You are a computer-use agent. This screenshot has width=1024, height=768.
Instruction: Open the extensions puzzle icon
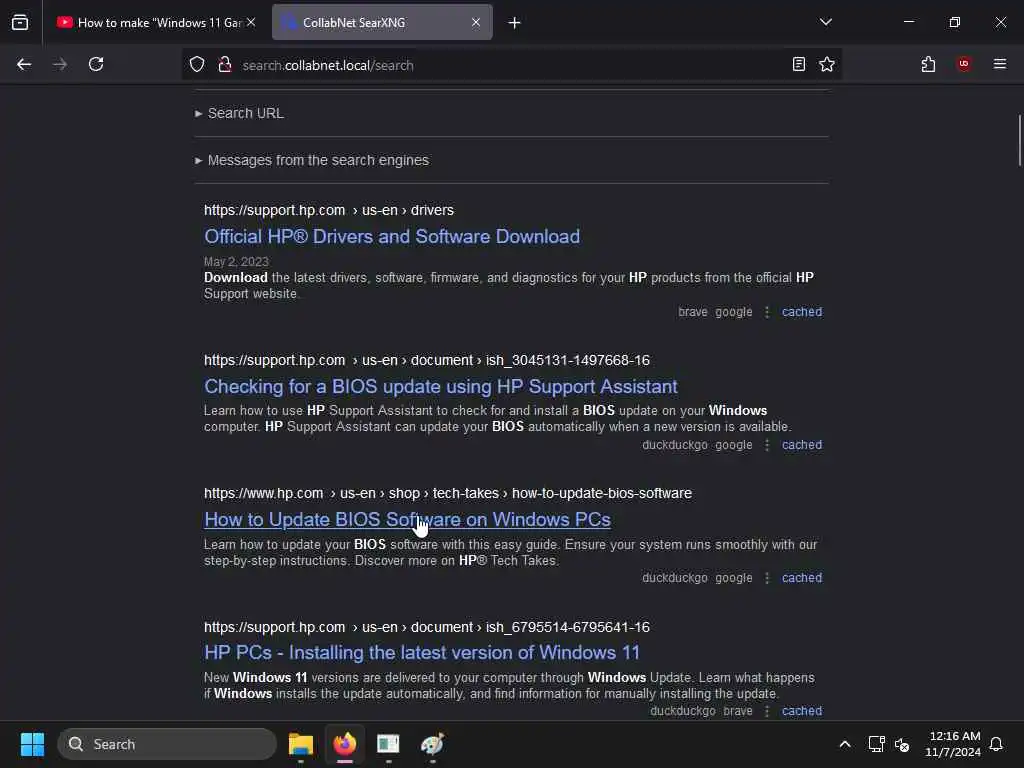[928, 65]
